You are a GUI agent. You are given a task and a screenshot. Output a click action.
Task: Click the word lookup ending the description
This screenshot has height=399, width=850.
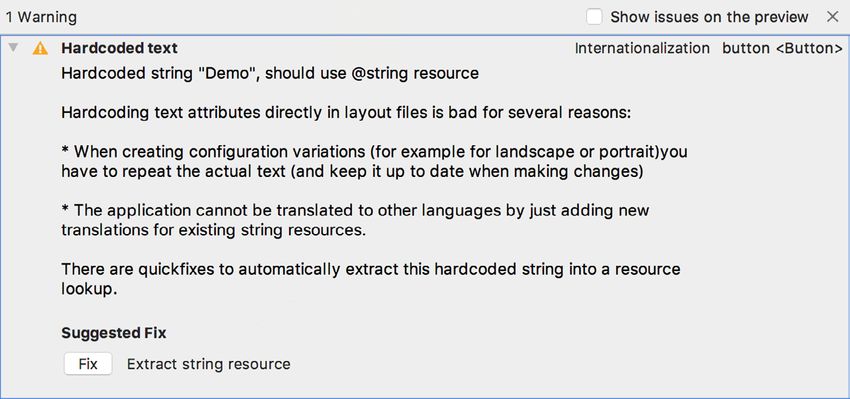point(89,289)
